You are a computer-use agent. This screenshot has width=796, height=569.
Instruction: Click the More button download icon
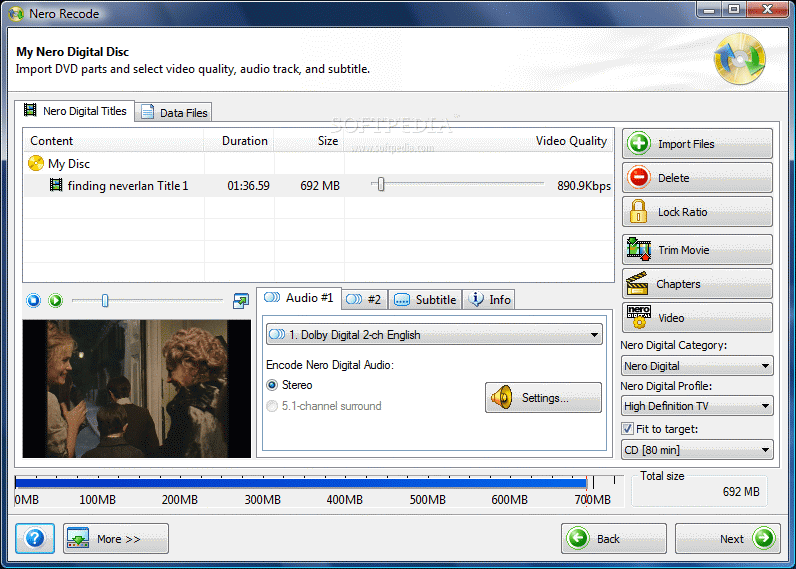click(78, 538)
